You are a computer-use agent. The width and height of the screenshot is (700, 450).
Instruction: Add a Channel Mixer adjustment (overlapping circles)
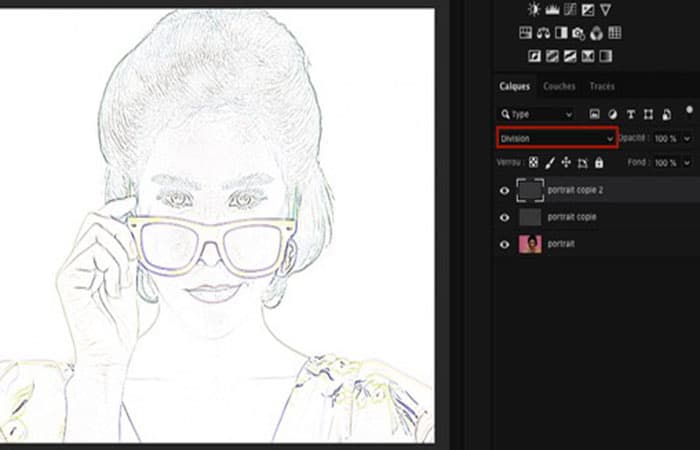pyautogui.click(x=596, y=33)
